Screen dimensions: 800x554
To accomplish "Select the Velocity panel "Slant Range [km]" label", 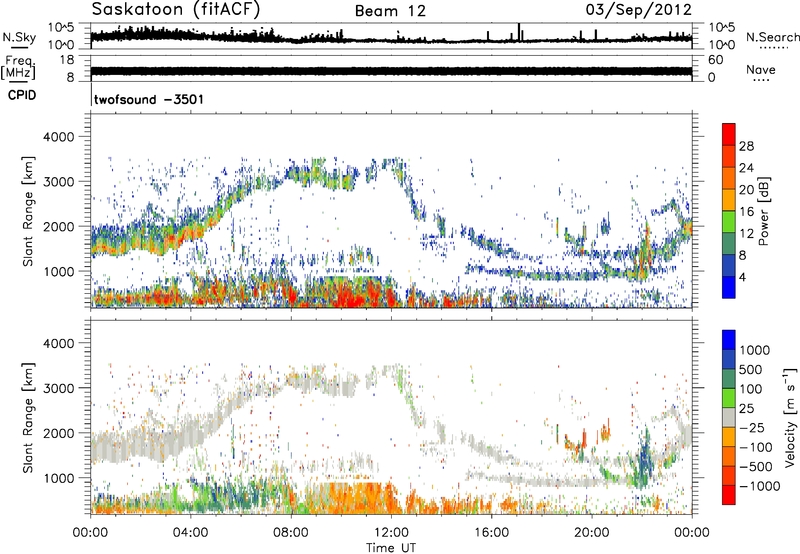I will [x=28, y=418].
